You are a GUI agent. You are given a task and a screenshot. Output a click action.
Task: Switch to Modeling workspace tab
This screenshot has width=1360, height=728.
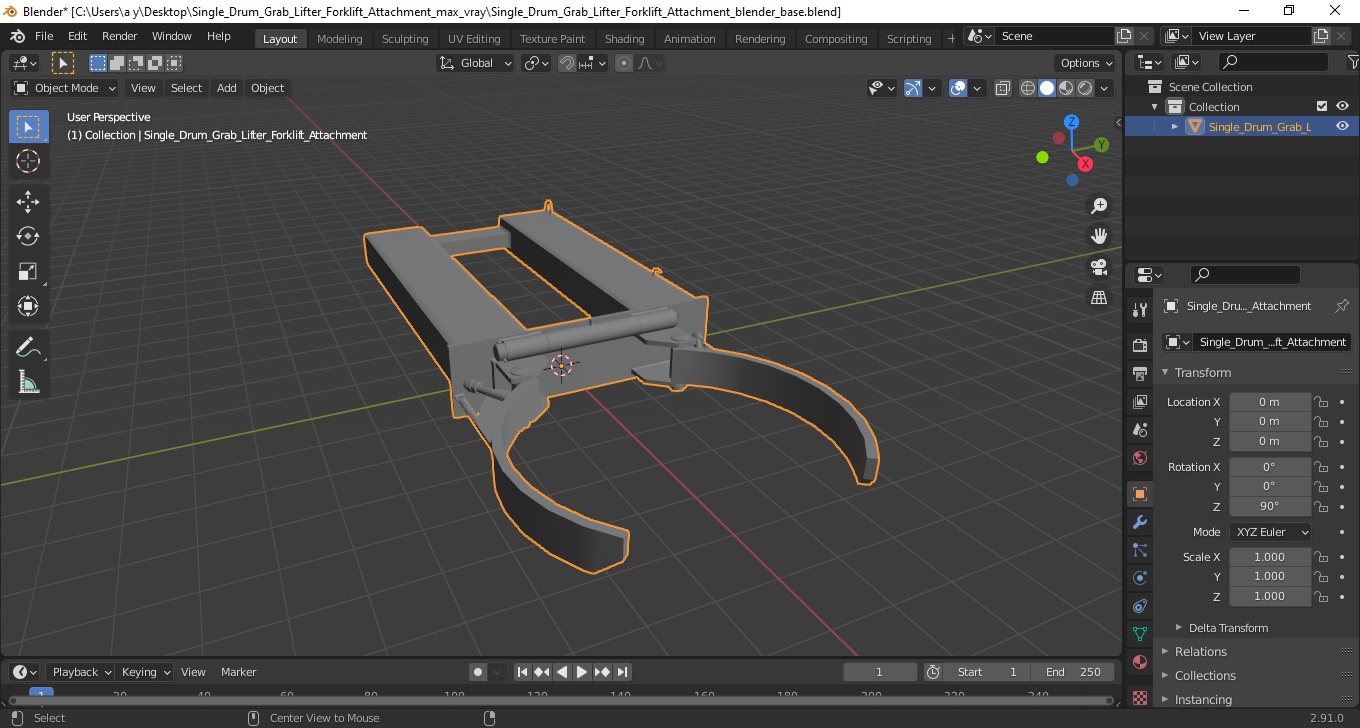[x=339, y=38]
